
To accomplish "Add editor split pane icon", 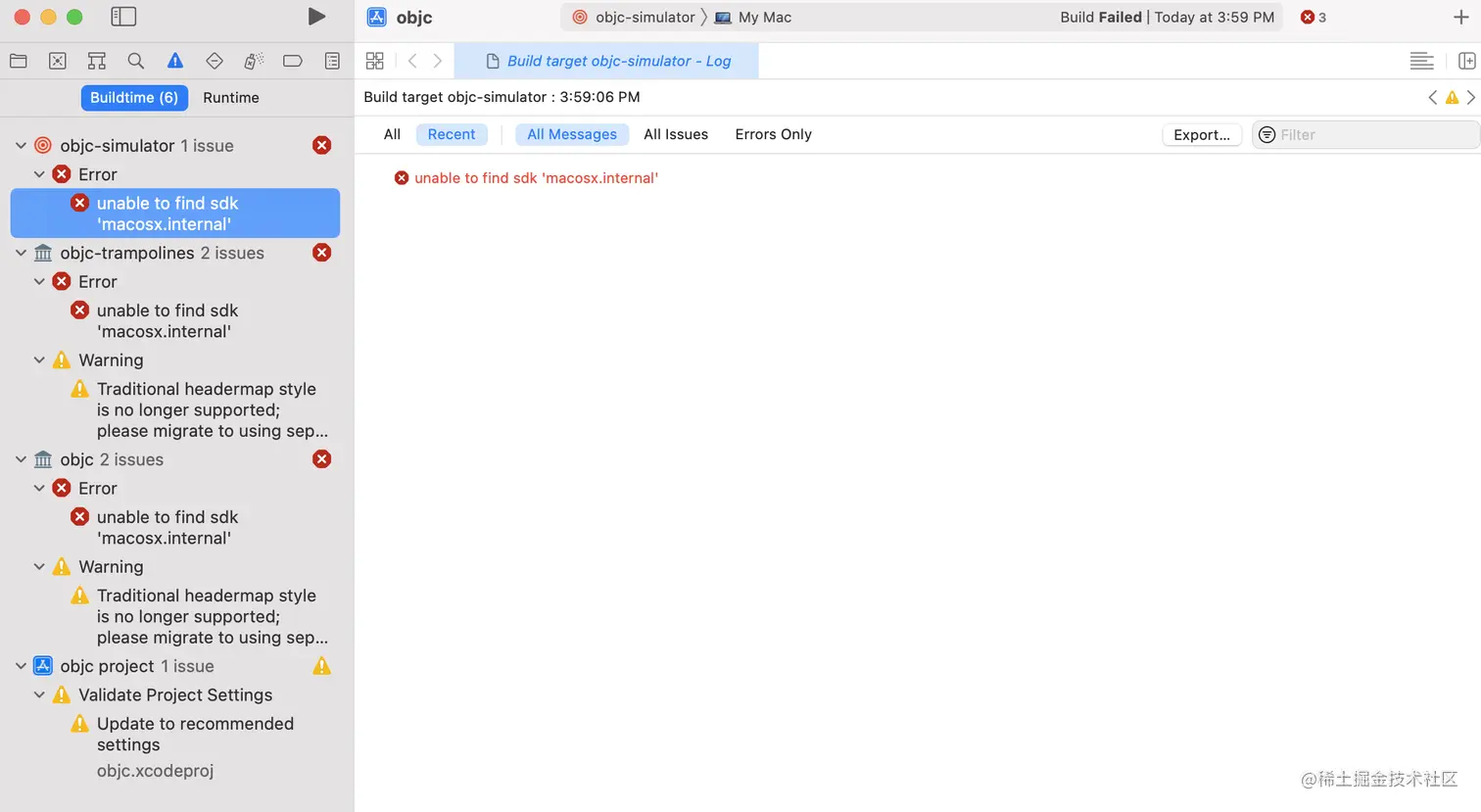I will pyautogui.click(x=1466, y=61).
